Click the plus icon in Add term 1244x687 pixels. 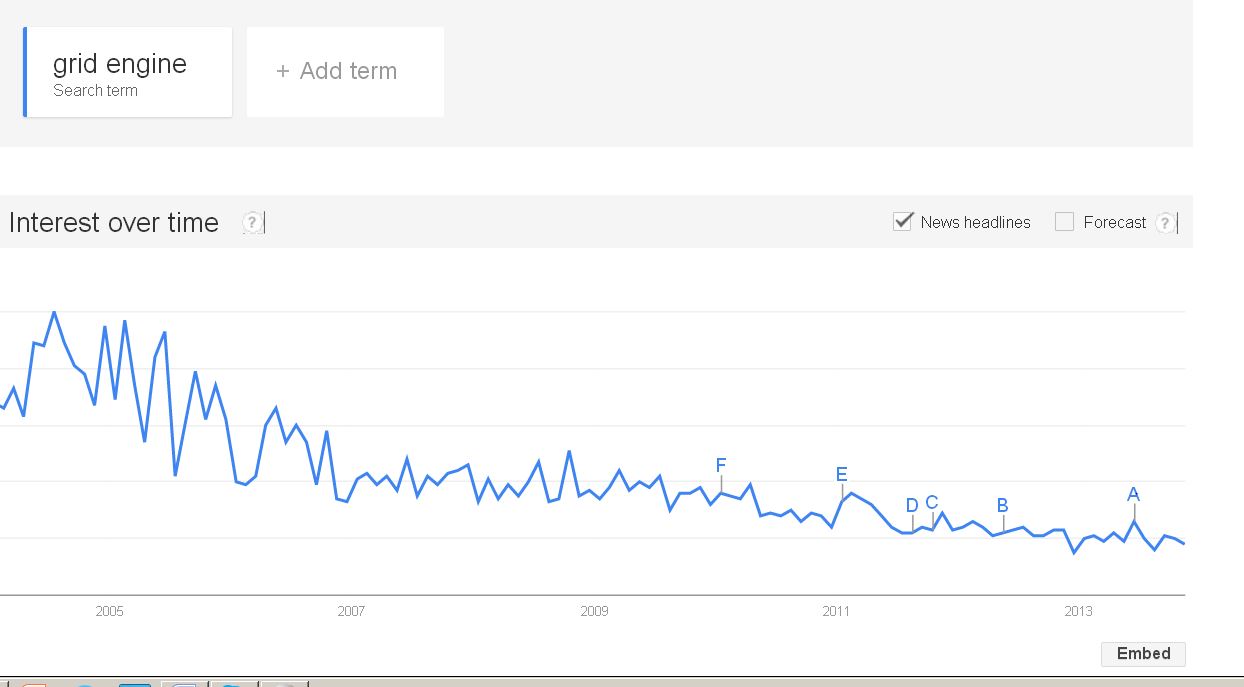point(283,71)
